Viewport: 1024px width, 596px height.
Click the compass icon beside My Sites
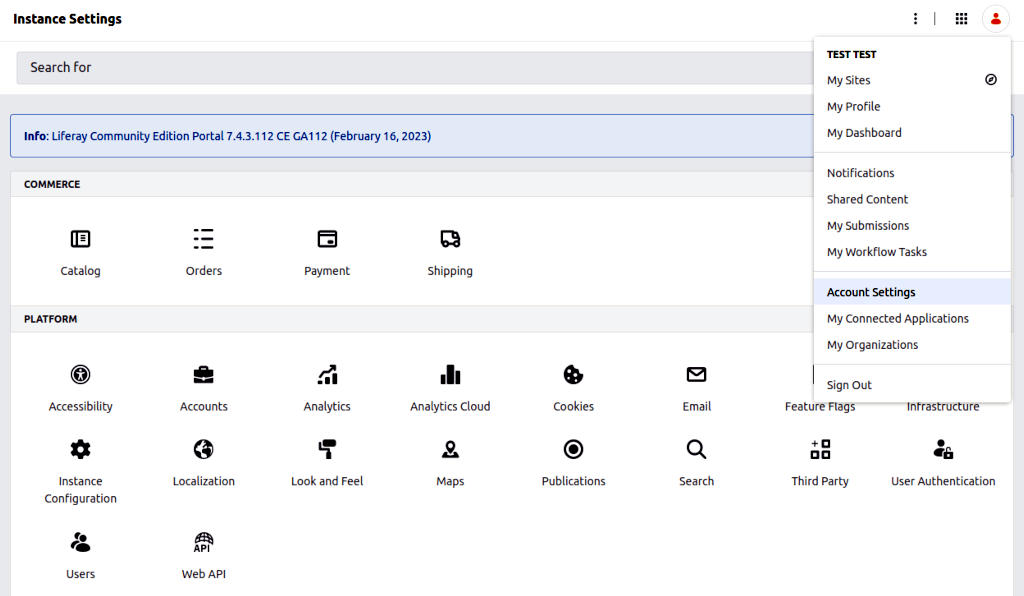(x=991, y=80)
